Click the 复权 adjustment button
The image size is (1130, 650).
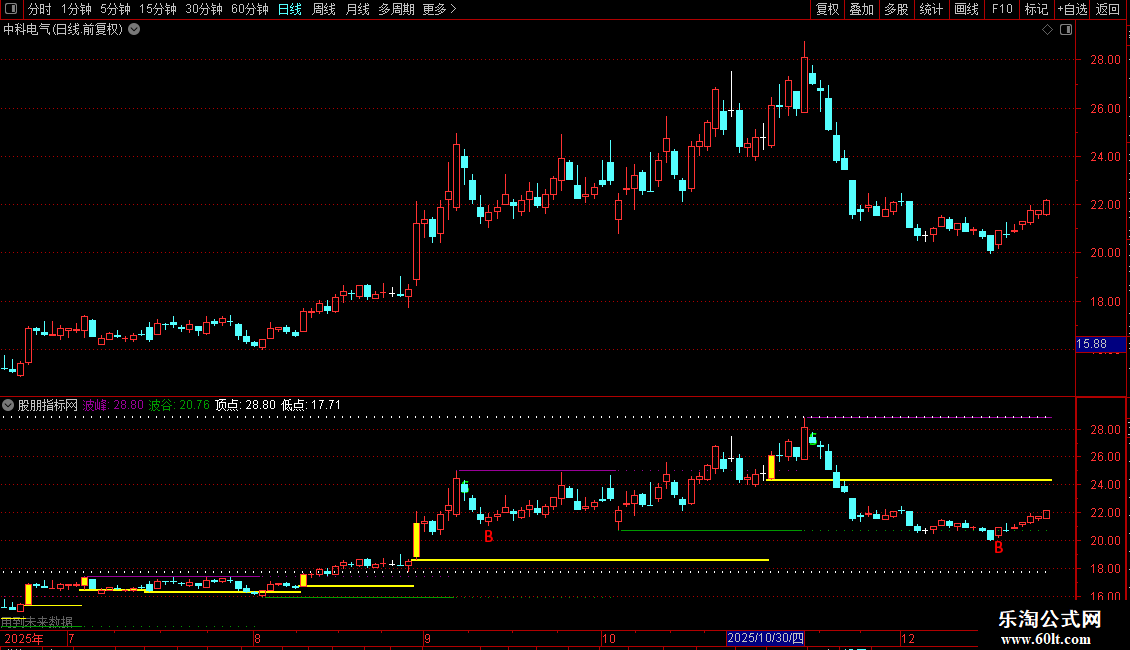tap(827, 9)
